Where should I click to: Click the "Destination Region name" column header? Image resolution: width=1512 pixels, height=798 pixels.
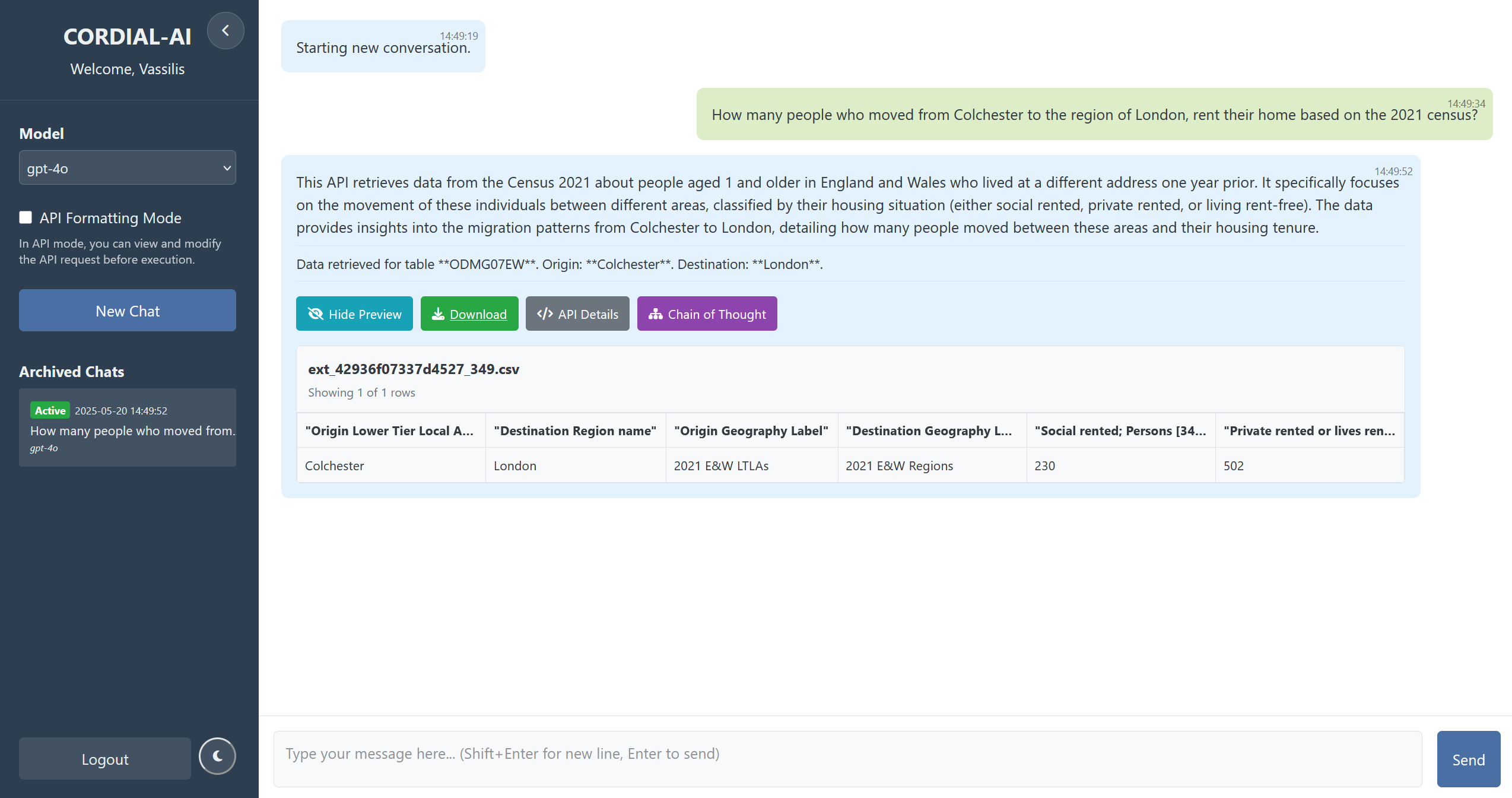point(575,430)
